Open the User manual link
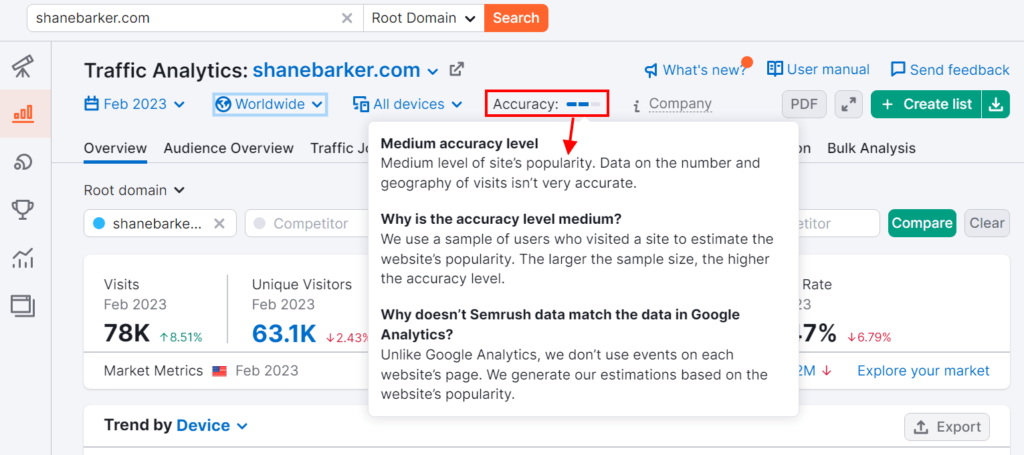The height and width of the screenshot is (455, 1024). [818, 69]
